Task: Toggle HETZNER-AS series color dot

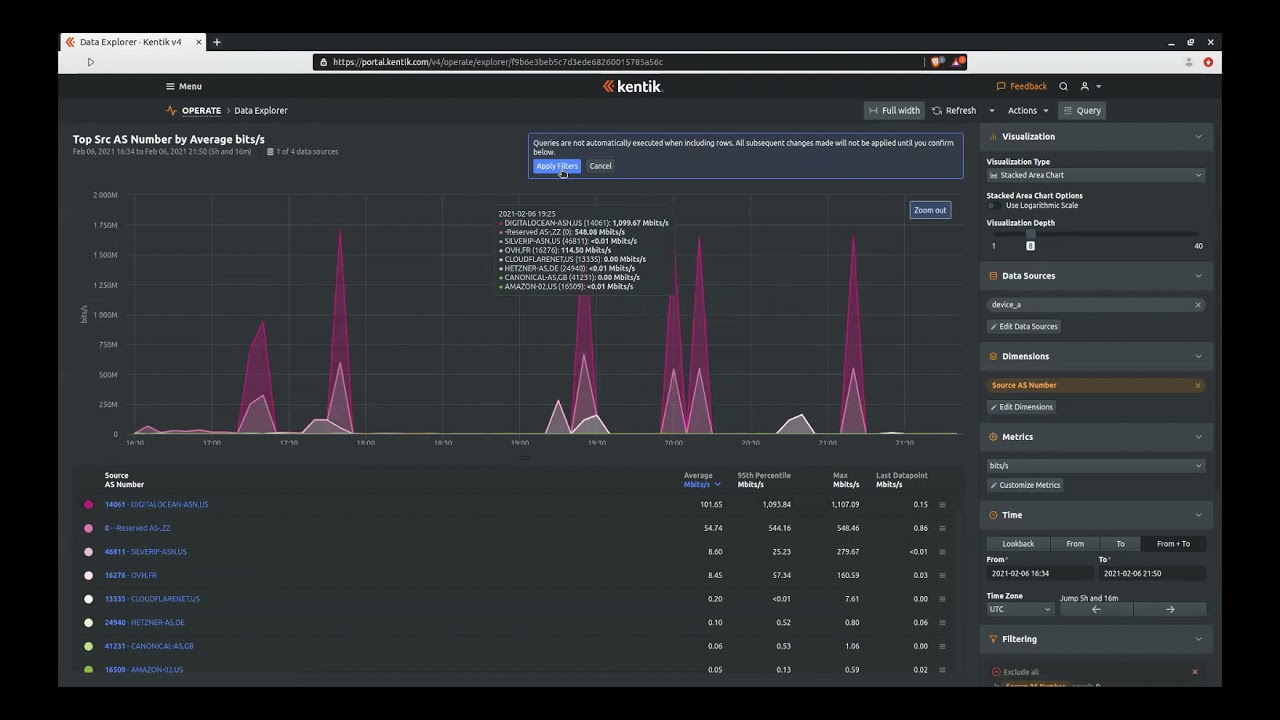Action: pos(89,622)
